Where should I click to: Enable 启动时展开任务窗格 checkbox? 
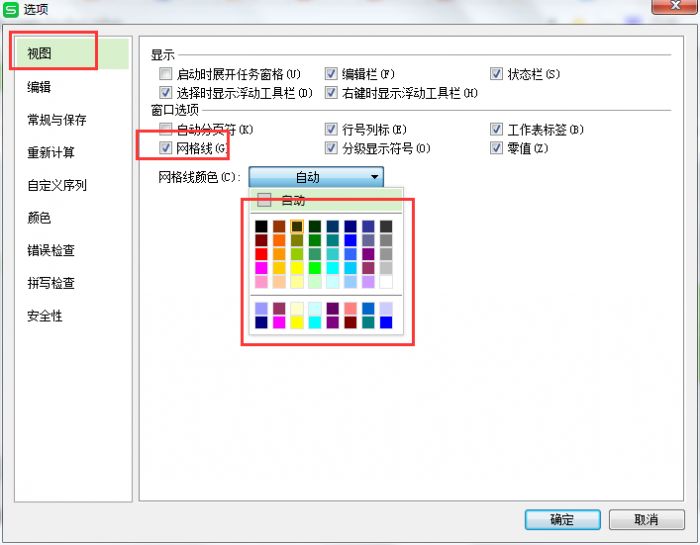click(166, 74)
